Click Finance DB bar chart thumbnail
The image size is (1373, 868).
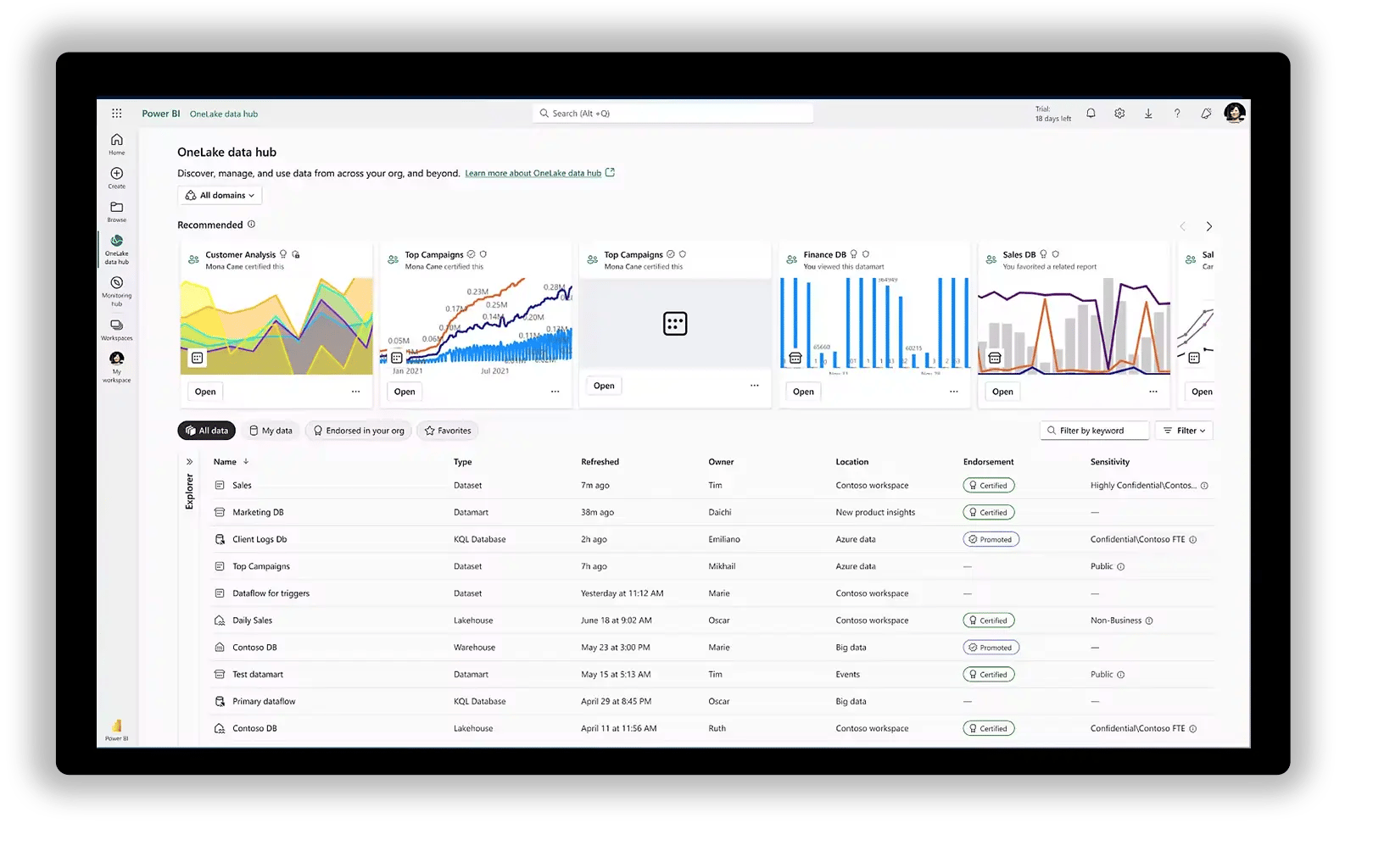(x=874, y=325)
